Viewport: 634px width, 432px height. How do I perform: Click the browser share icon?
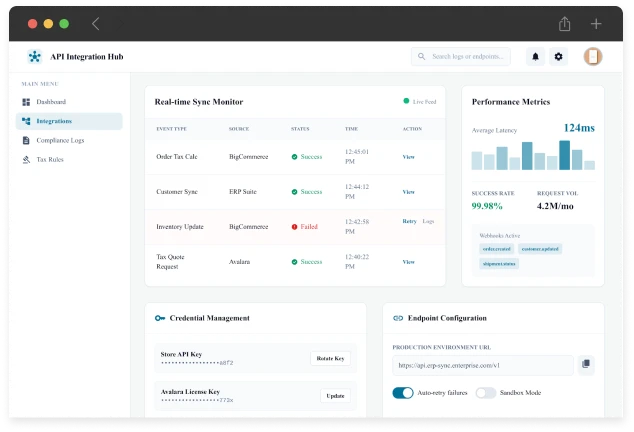[565, 24]
